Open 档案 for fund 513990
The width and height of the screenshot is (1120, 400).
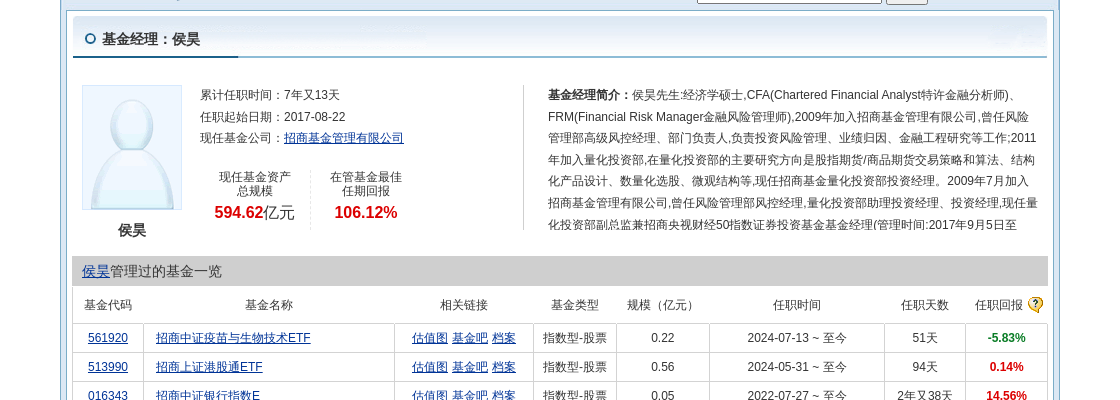(x=504, y=367)
